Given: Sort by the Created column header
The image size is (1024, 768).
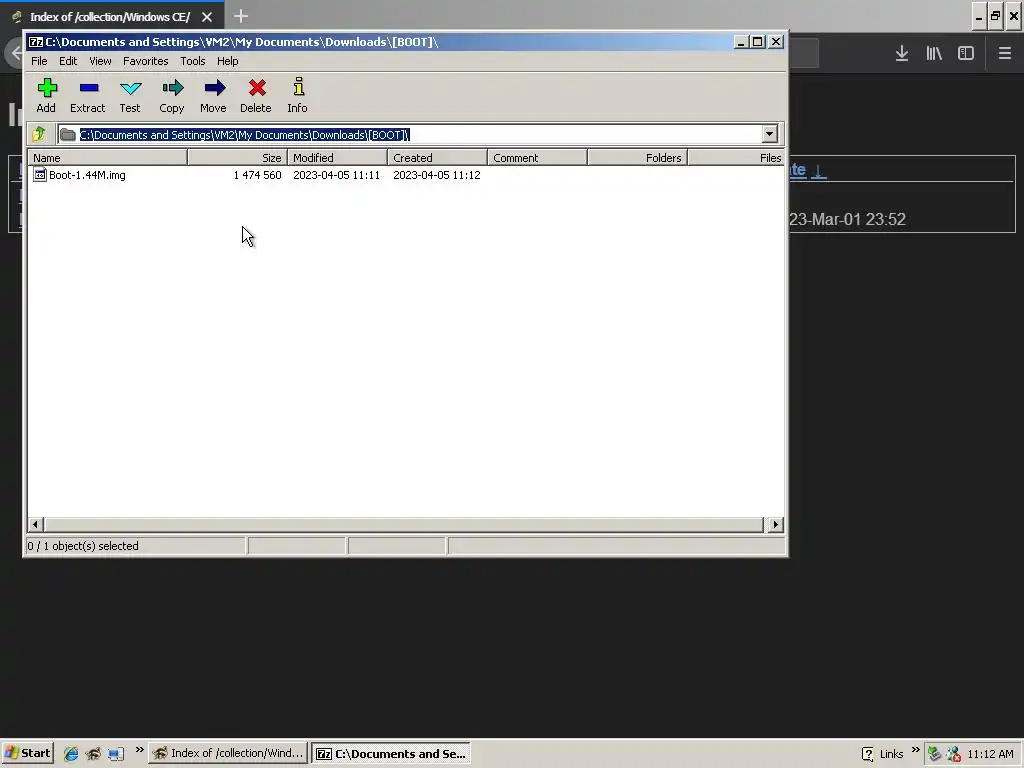Looking at the screenshot, I should 438,158.
